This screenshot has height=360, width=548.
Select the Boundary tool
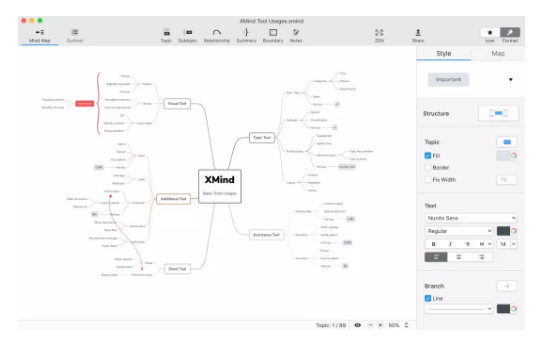(273, 36)
